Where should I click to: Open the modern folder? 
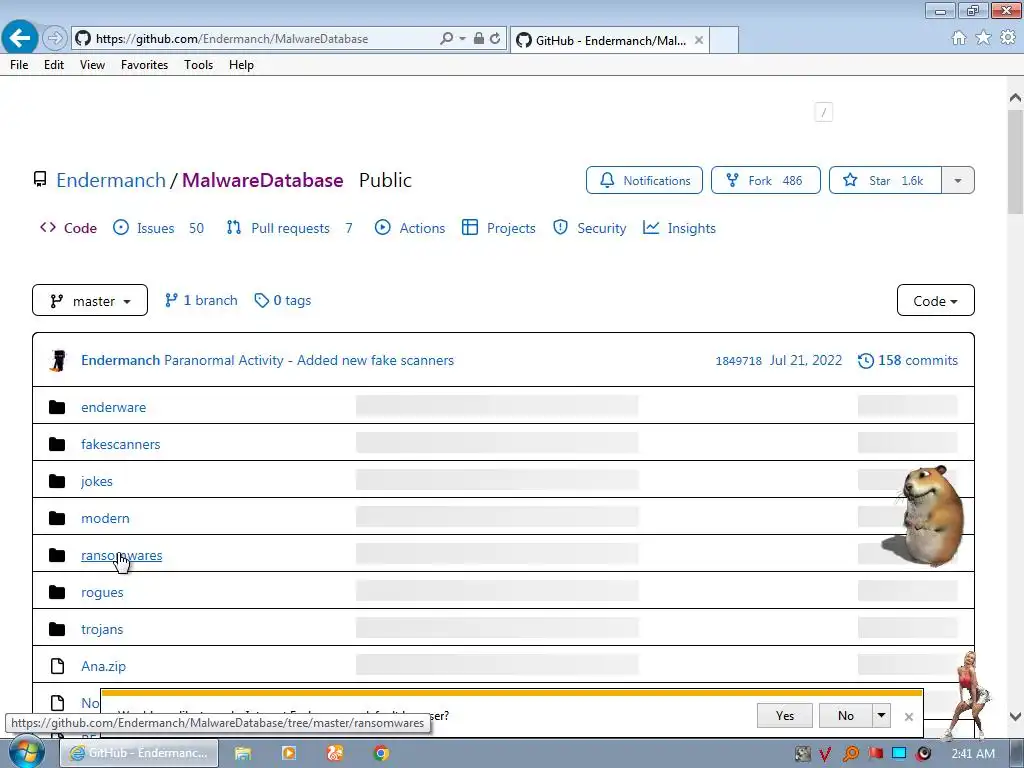(x=105, y=519)
